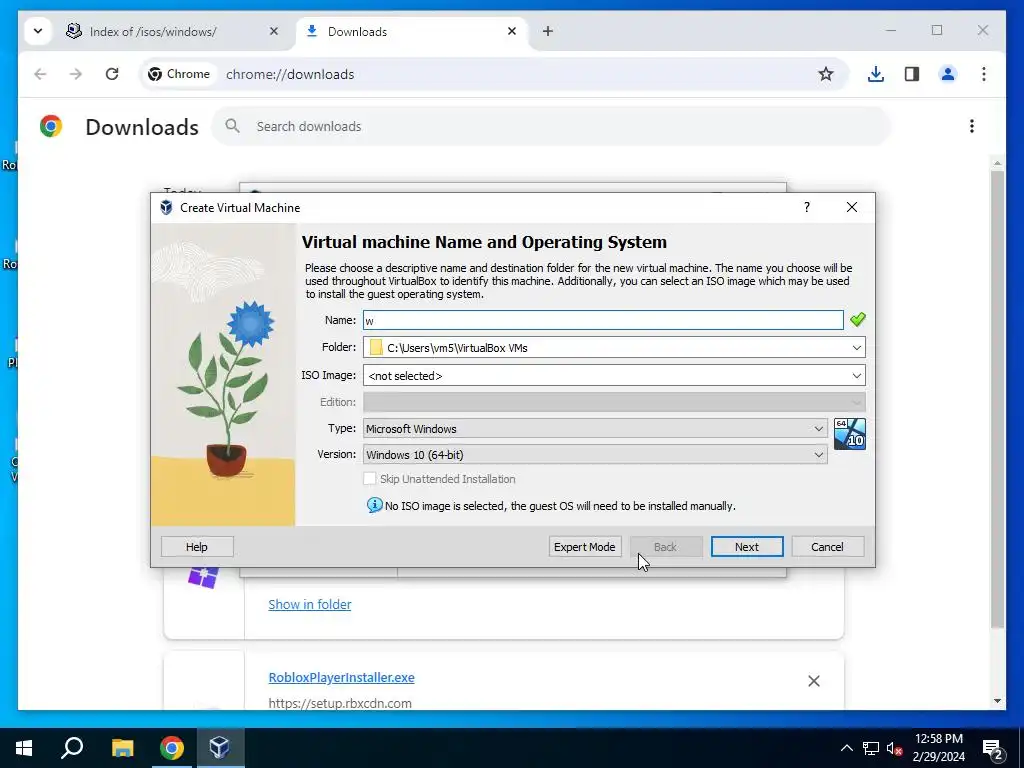
Task: Remove RobloxPlayerInstaller.exe from downloads list
Action: pyautogui.click(x=814, y=681)
